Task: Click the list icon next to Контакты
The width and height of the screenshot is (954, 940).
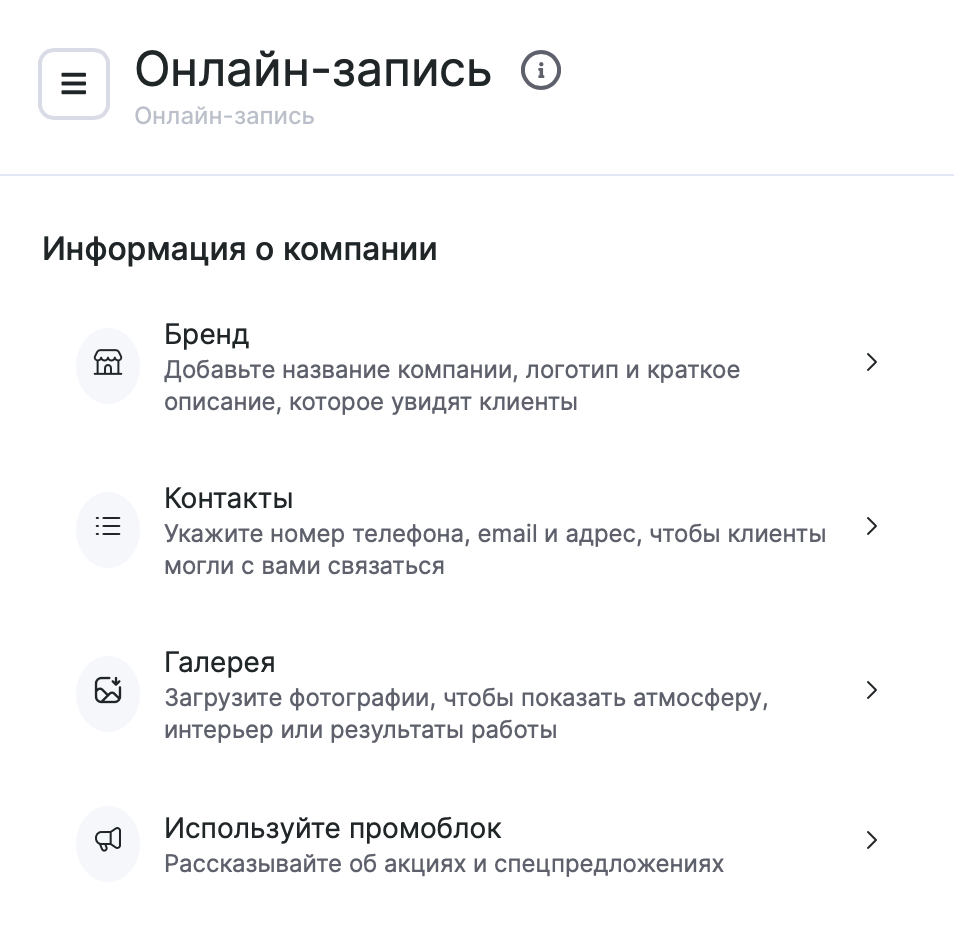Action: click(x=108, y=527)
